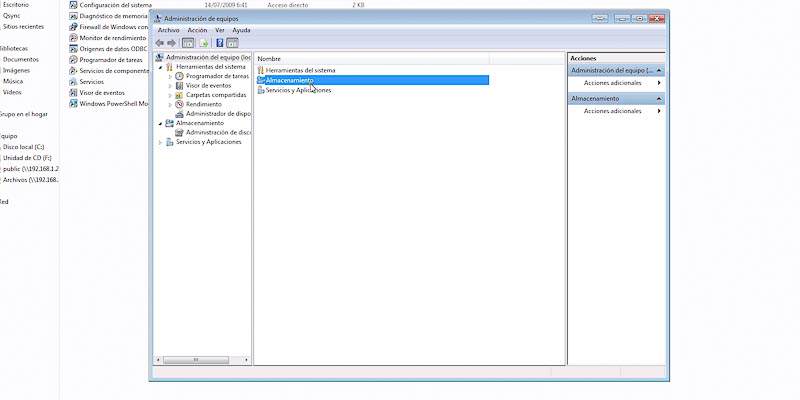Click the Administración de equipos title bar icon
The width and height of the screenshot is (800, 400).
click(158, 18)
